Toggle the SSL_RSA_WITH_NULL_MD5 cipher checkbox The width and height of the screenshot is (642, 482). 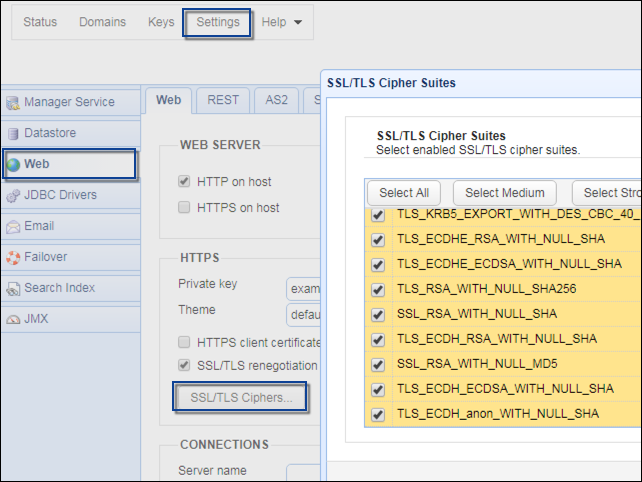pos(378,364)
